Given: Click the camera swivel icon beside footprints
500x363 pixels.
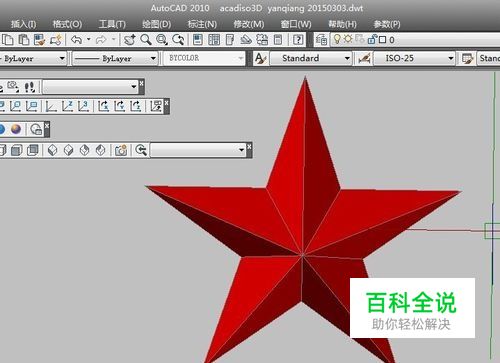Looking at the screenshot, I should [x=13, y=87].
